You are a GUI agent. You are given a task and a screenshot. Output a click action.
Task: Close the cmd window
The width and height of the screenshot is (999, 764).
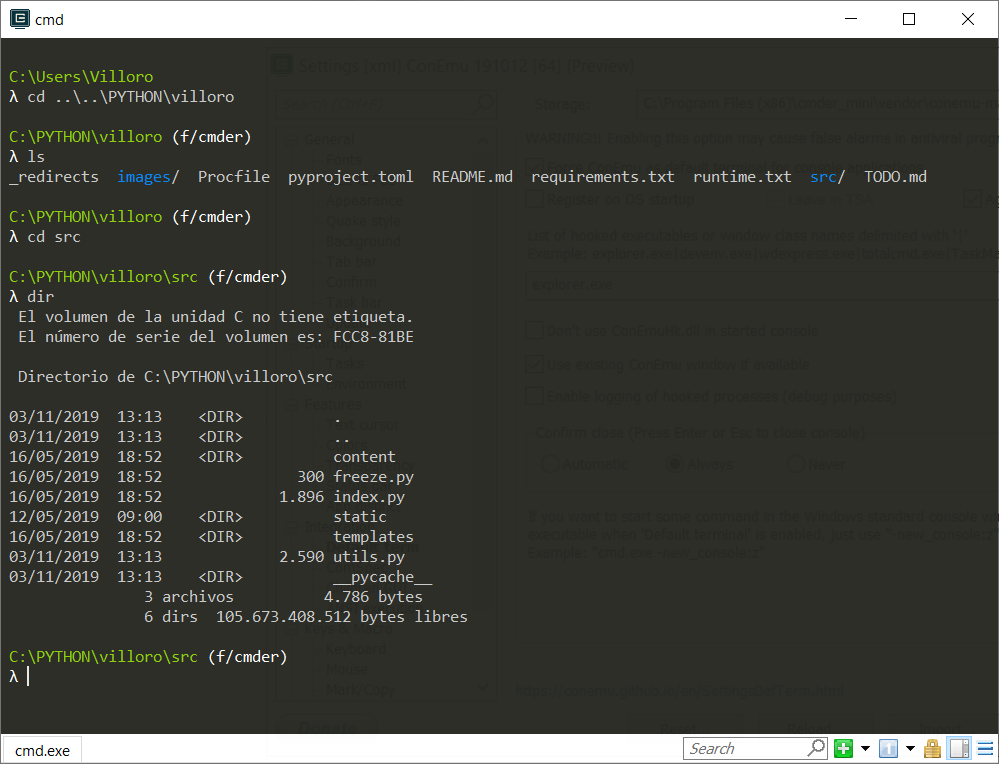(x=967, y=19)
